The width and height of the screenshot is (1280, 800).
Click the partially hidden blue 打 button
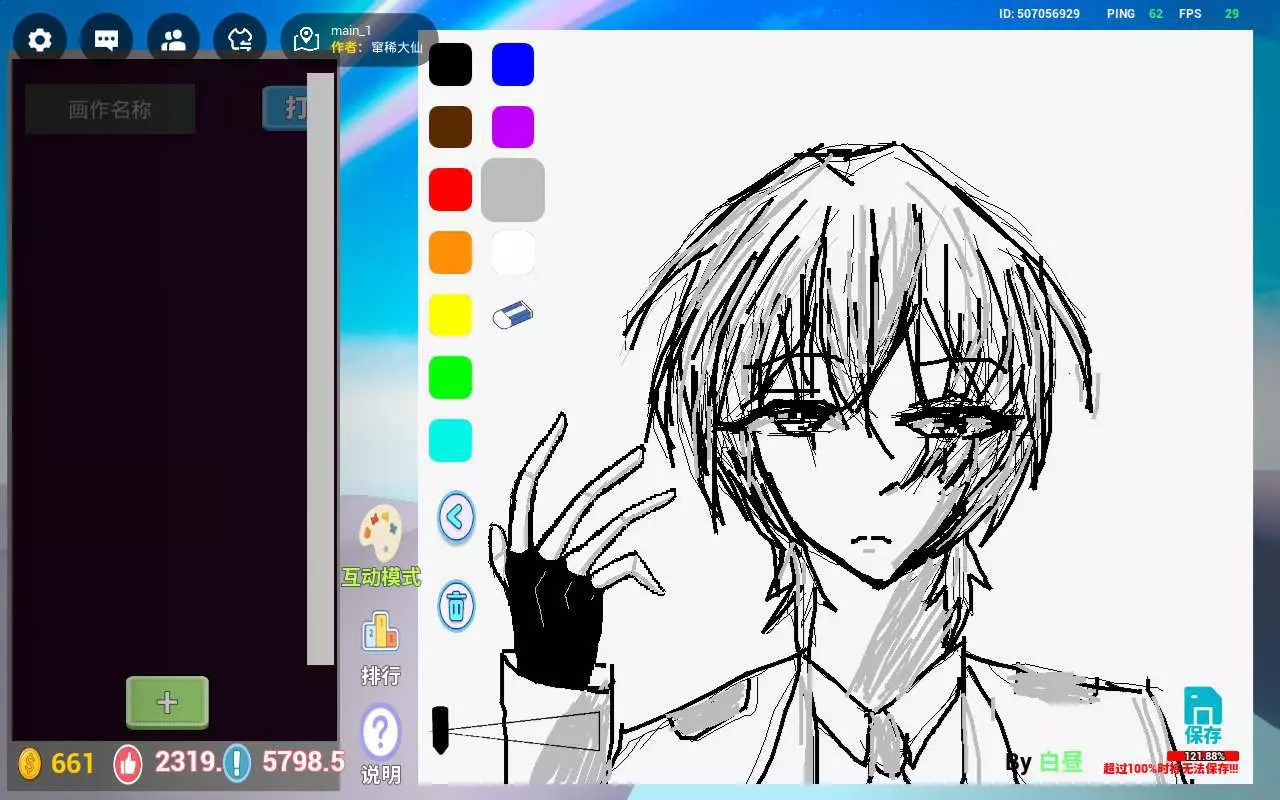tap(285, 108)
